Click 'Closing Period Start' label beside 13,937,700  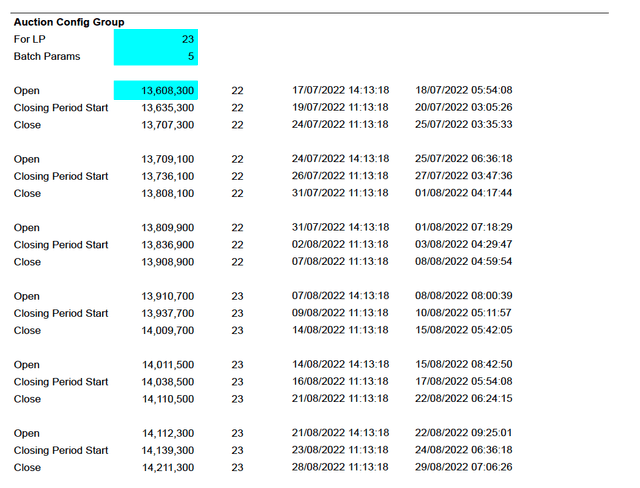(61, 313)
